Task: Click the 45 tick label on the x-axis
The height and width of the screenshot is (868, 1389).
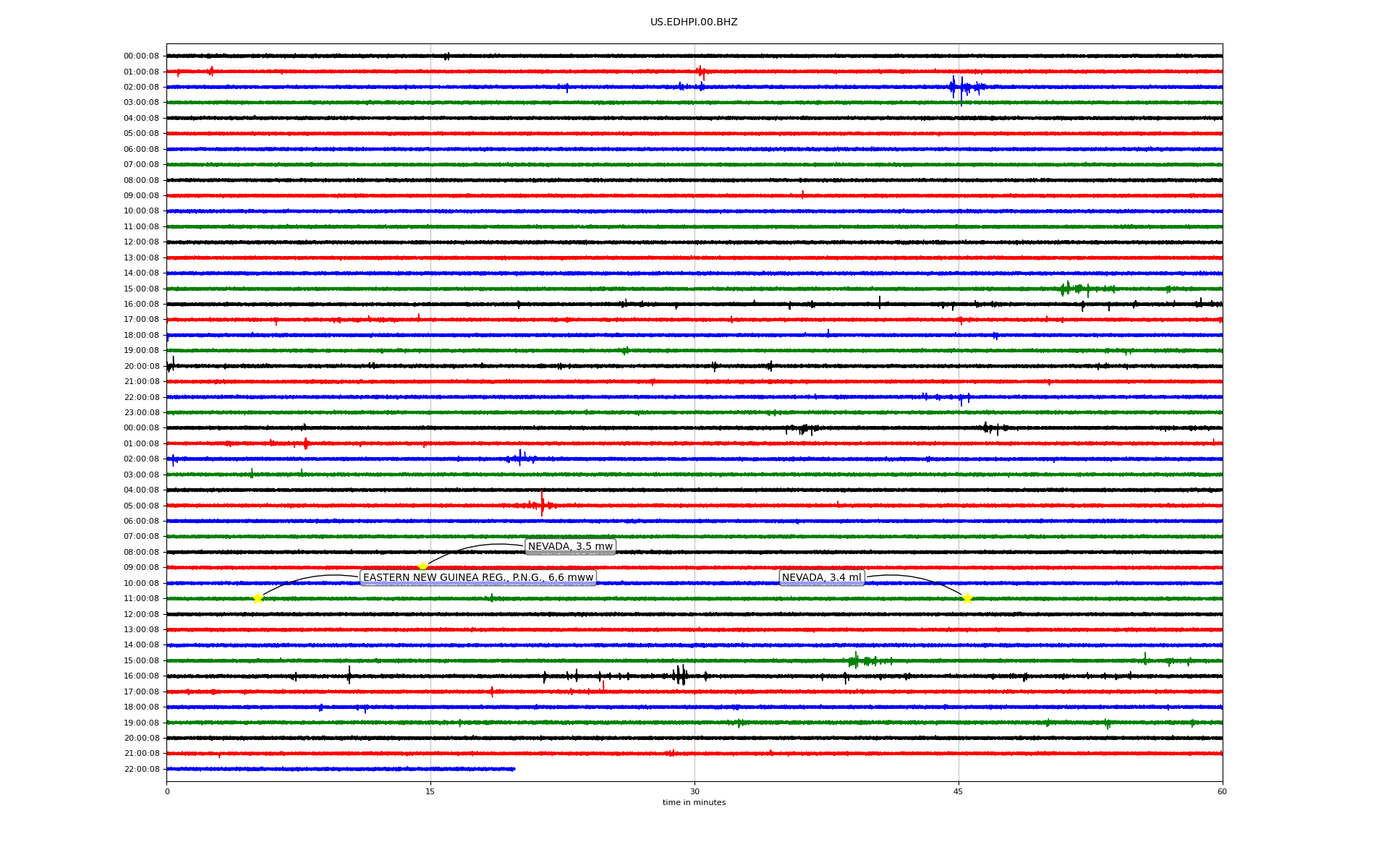Action: tap(958, 791)
